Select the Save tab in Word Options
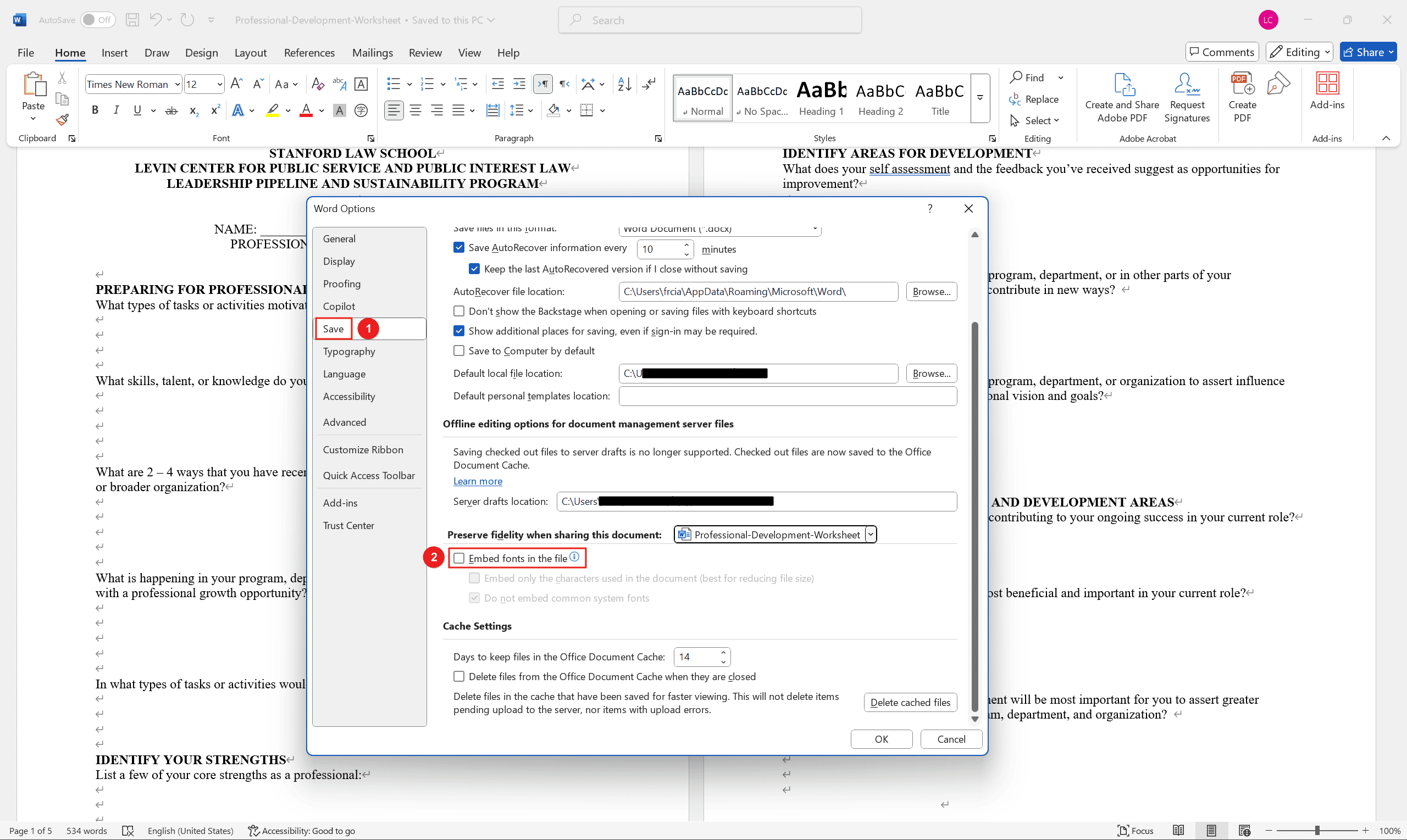 pos(333,328)
